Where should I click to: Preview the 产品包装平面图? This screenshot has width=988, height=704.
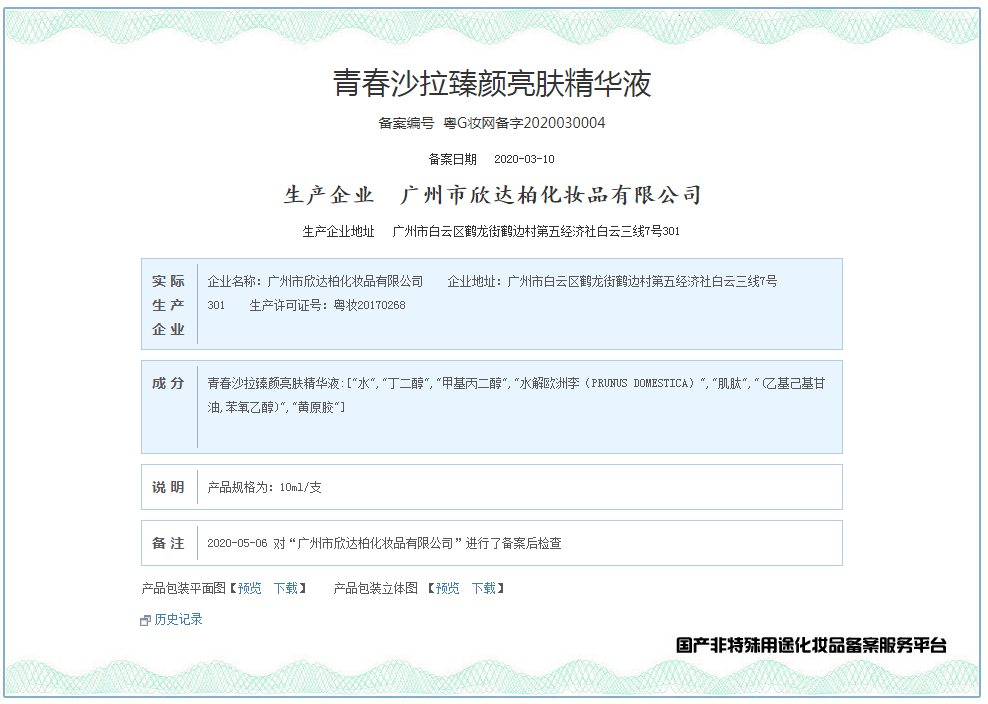tap(249, 588)
